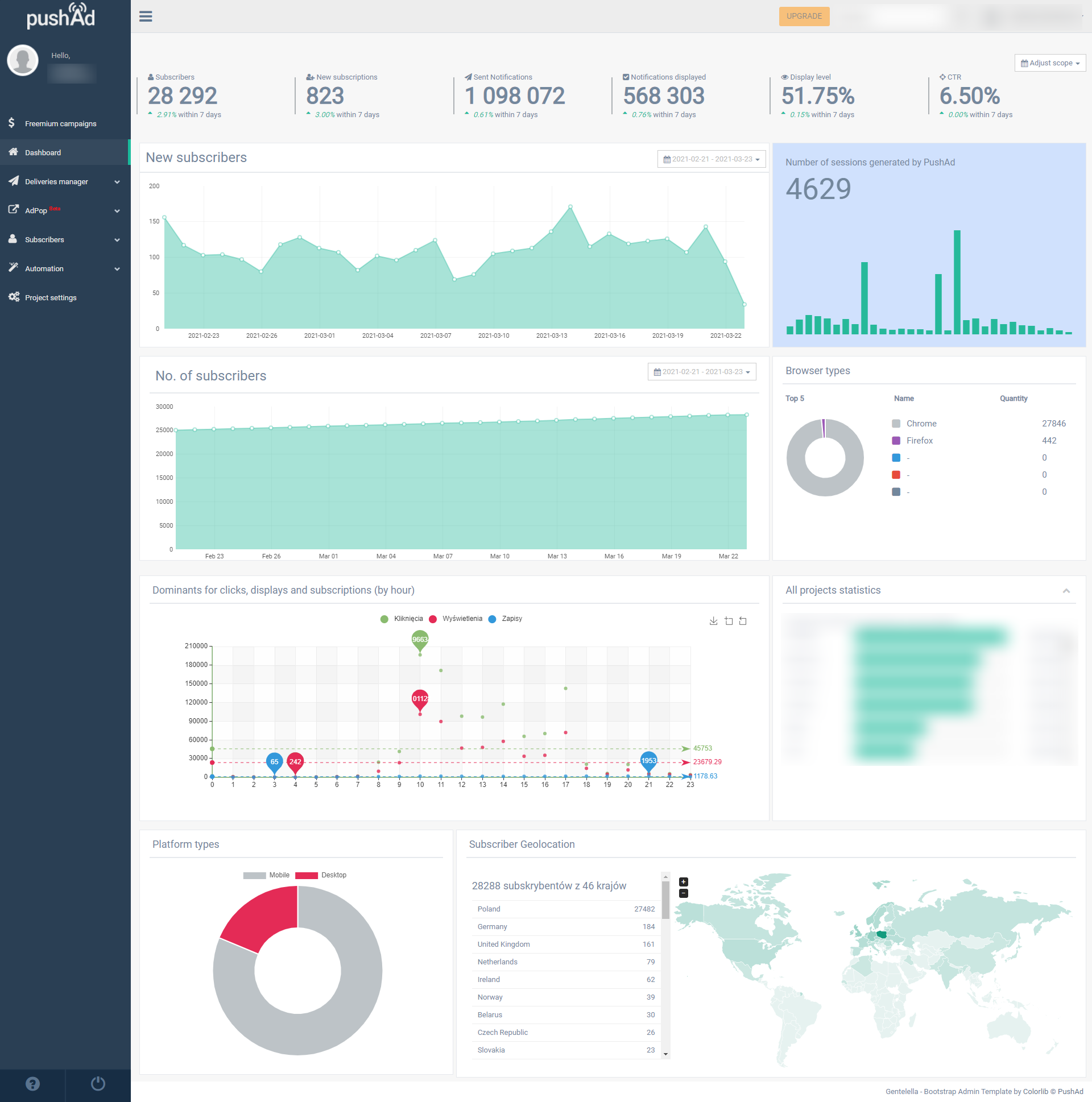The image size is (1092, 1102).
Task: Click the UPGRADE button
Action: coord(804,16)
